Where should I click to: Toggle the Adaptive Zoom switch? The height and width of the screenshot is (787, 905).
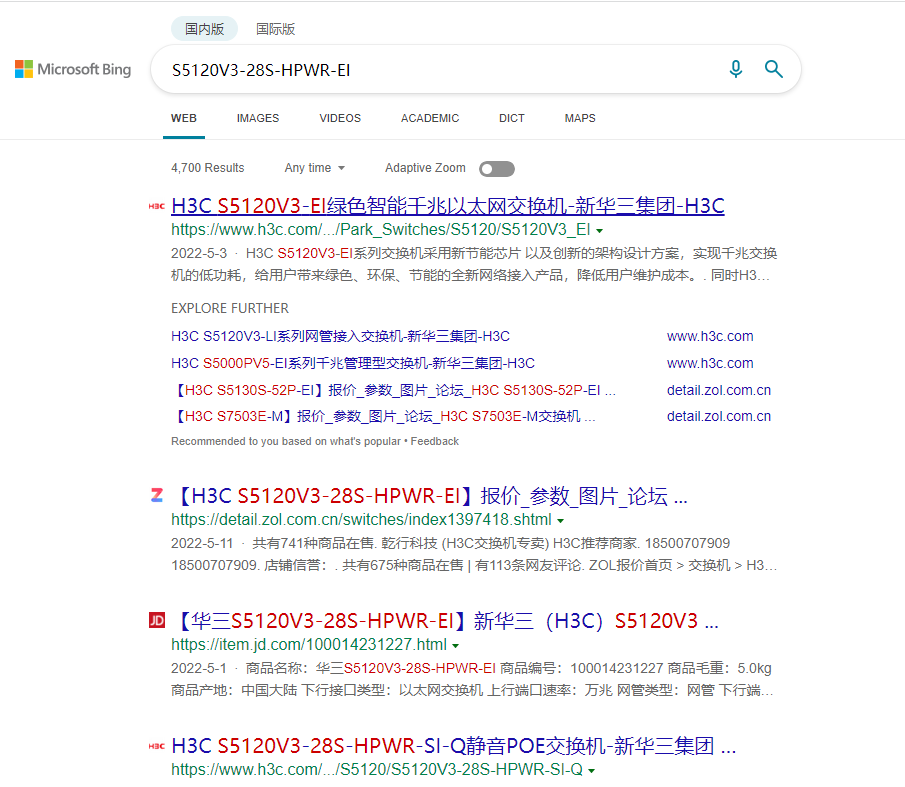pyautogui.click(x=496, y=168)
